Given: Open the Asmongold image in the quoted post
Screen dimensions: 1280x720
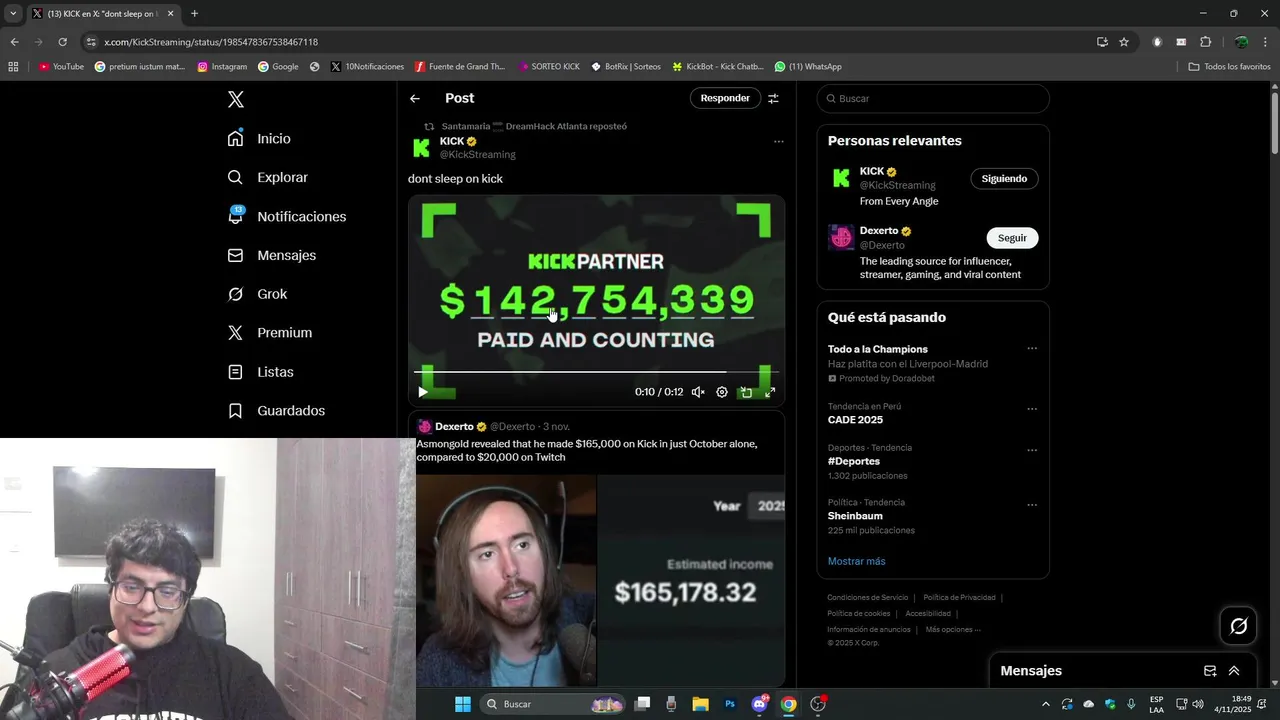Looking at the screenshot, I should [x=506, y=580].
